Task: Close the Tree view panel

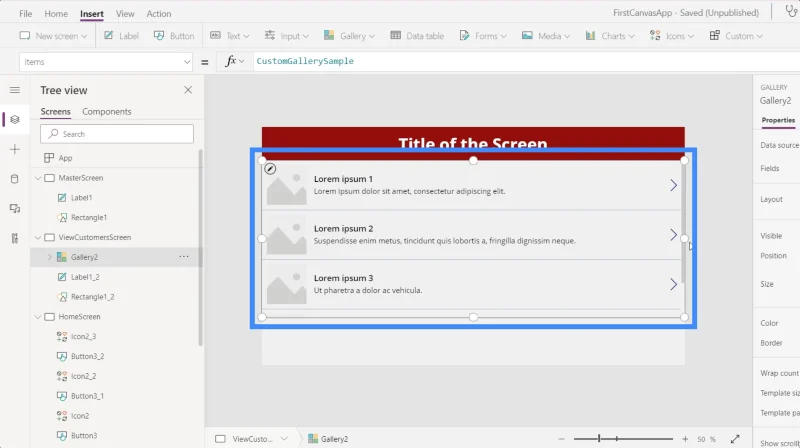Action: tap(188, 90)
